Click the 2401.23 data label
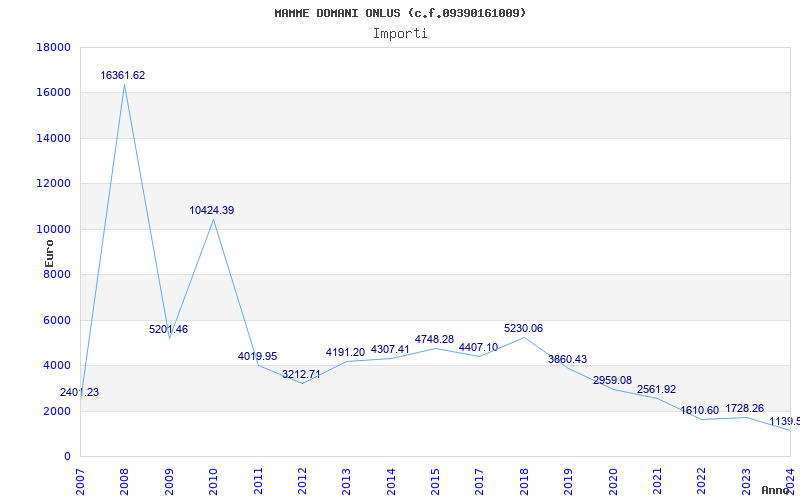This screenshot has width=800, height=500. (80, 393)
